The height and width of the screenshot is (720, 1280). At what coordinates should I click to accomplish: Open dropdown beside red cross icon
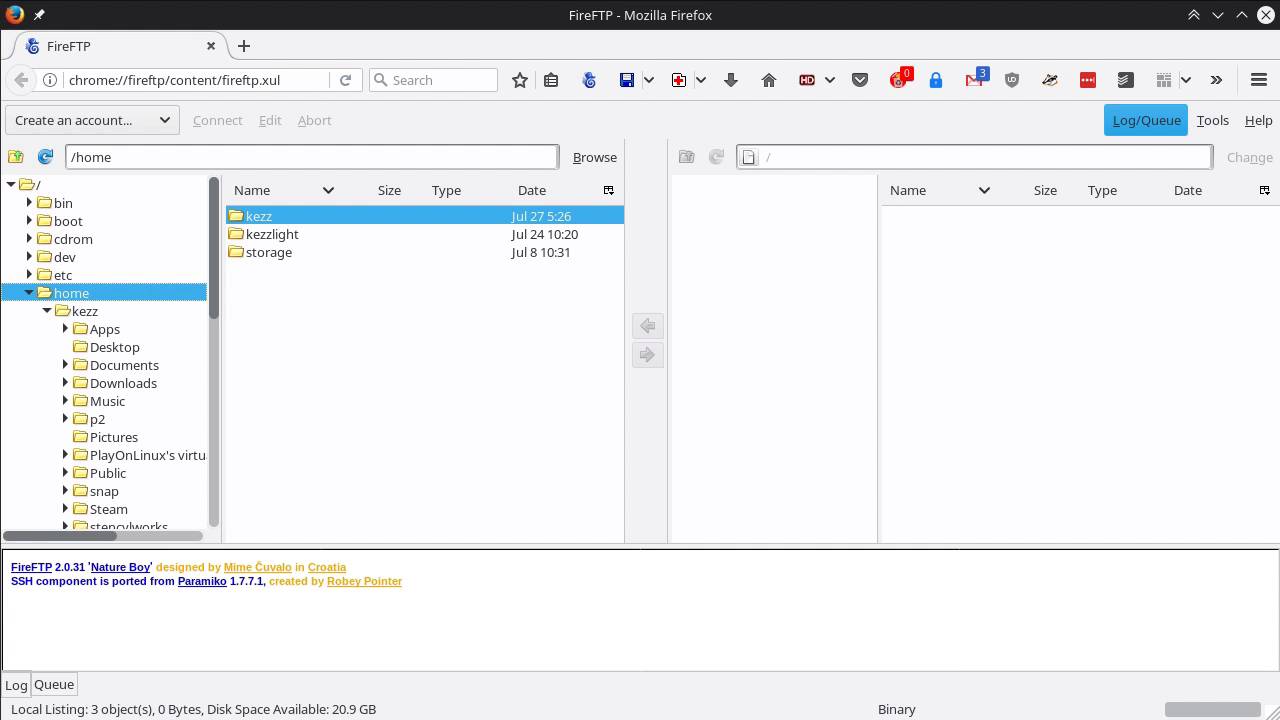click(x=700, y=80)
